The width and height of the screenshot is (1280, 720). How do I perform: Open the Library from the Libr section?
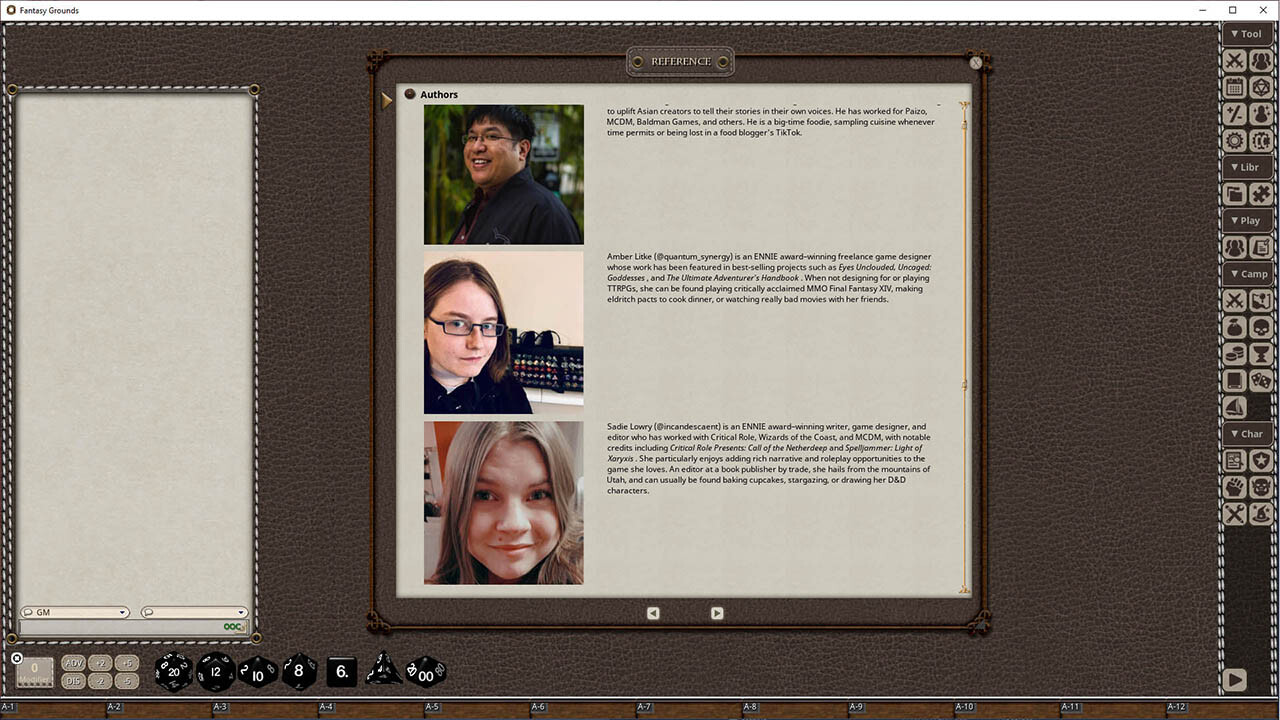[x=1236, y=193]
